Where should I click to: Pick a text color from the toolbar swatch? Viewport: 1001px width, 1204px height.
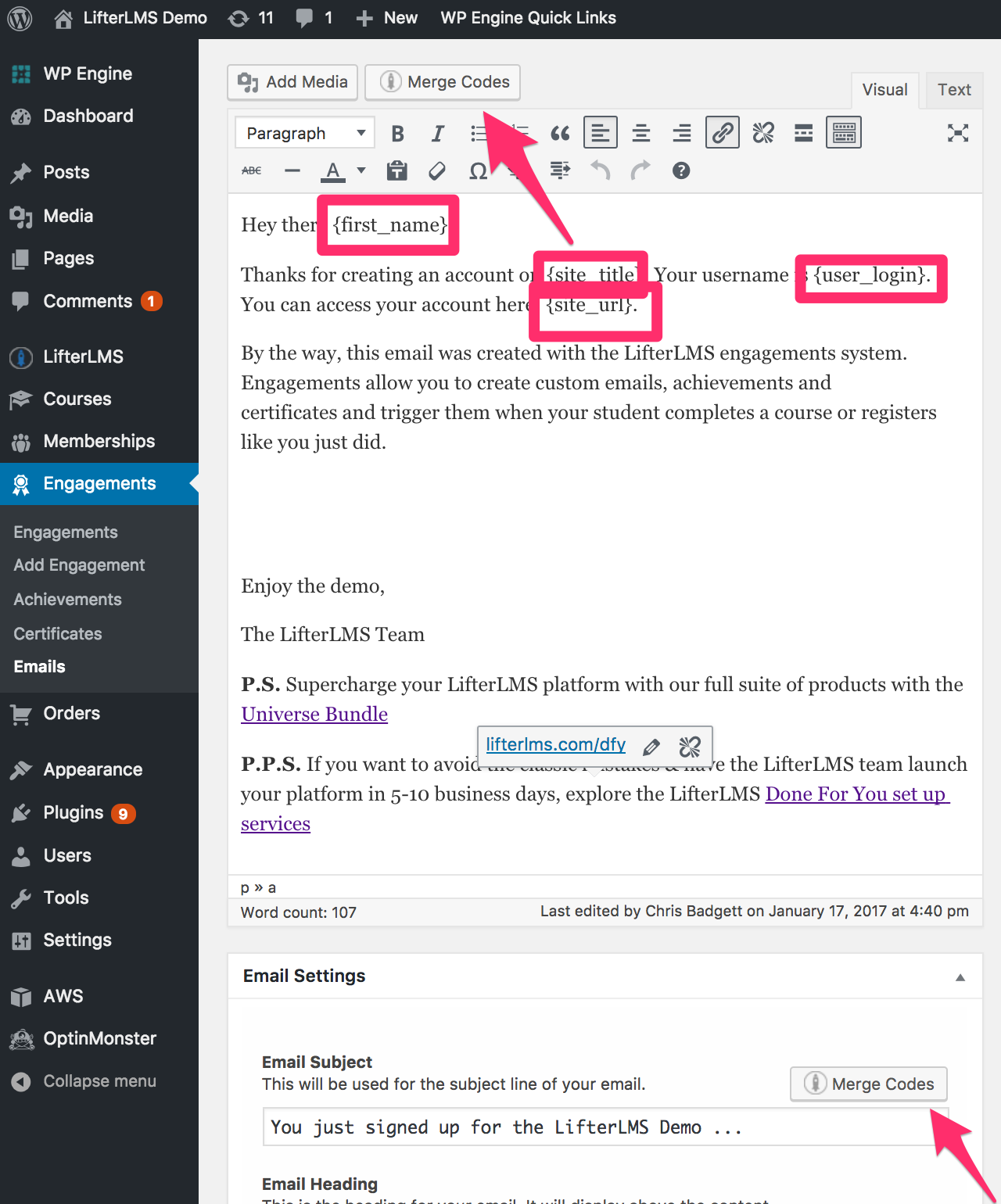pyautogui.click(x=332, y=170)
